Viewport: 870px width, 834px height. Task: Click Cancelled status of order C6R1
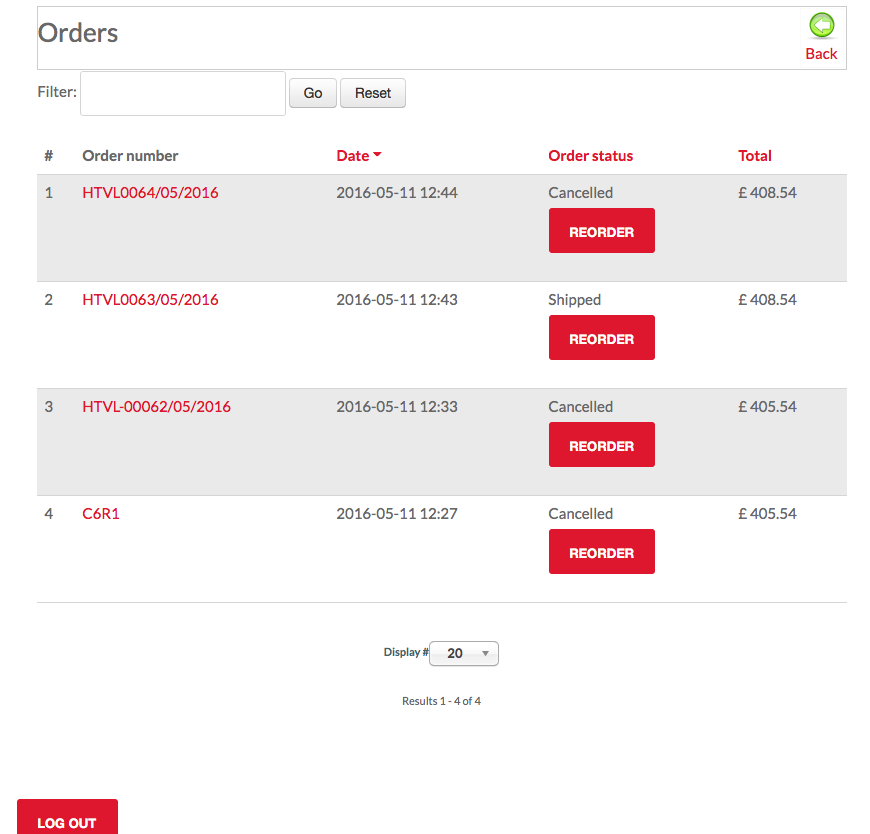[x=580, y=514]
